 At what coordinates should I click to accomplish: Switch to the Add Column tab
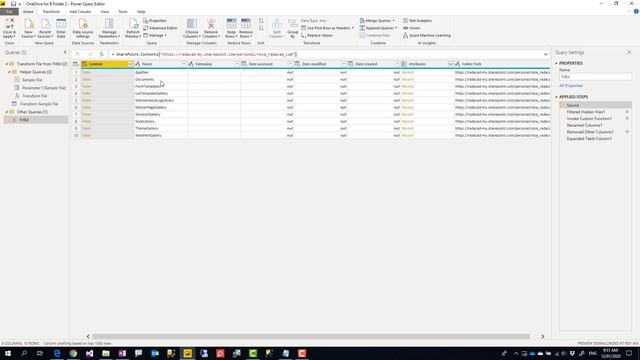[x=80, y=12]
